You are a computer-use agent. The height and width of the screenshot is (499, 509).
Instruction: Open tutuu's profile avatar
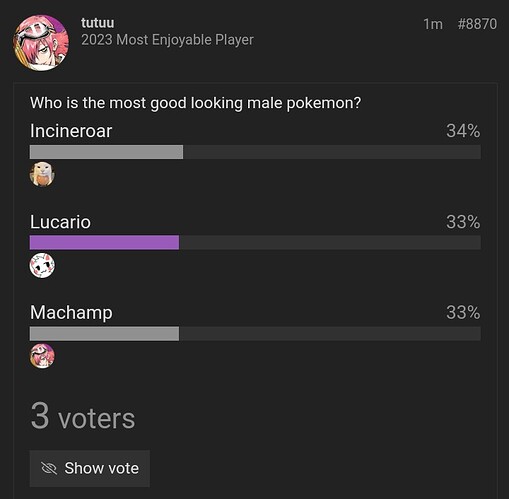(41, 43)
